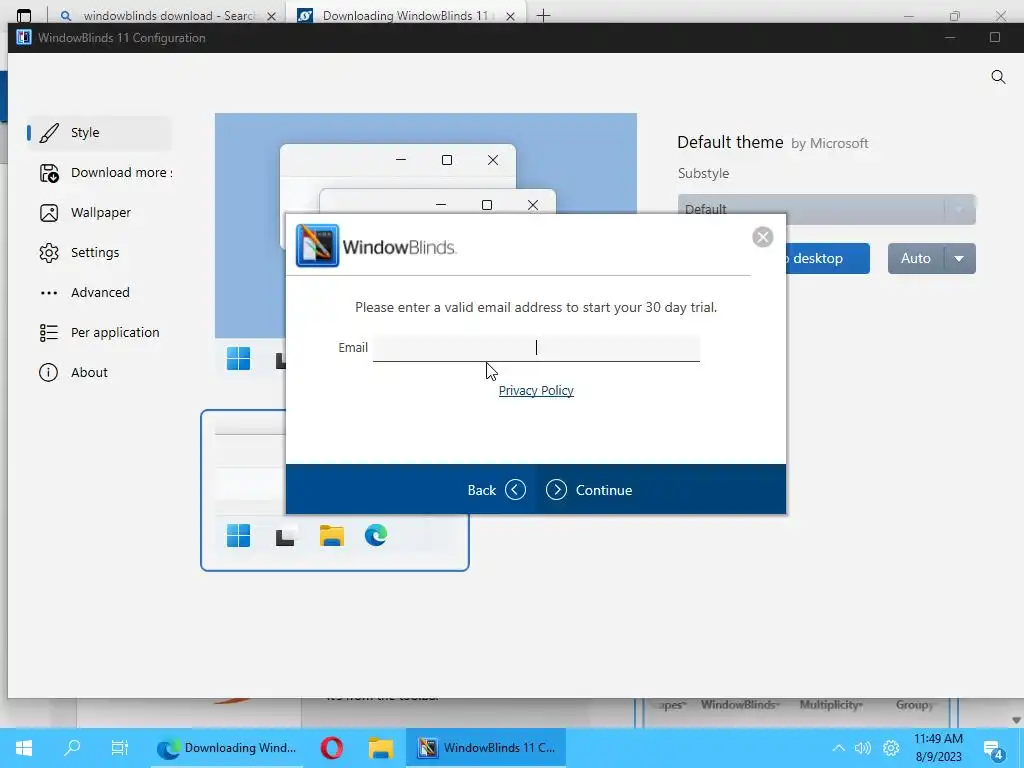Open the volume control in tray
This screenshot has width=1024, height=768.
pyautogui.click(x=863, y=748)
